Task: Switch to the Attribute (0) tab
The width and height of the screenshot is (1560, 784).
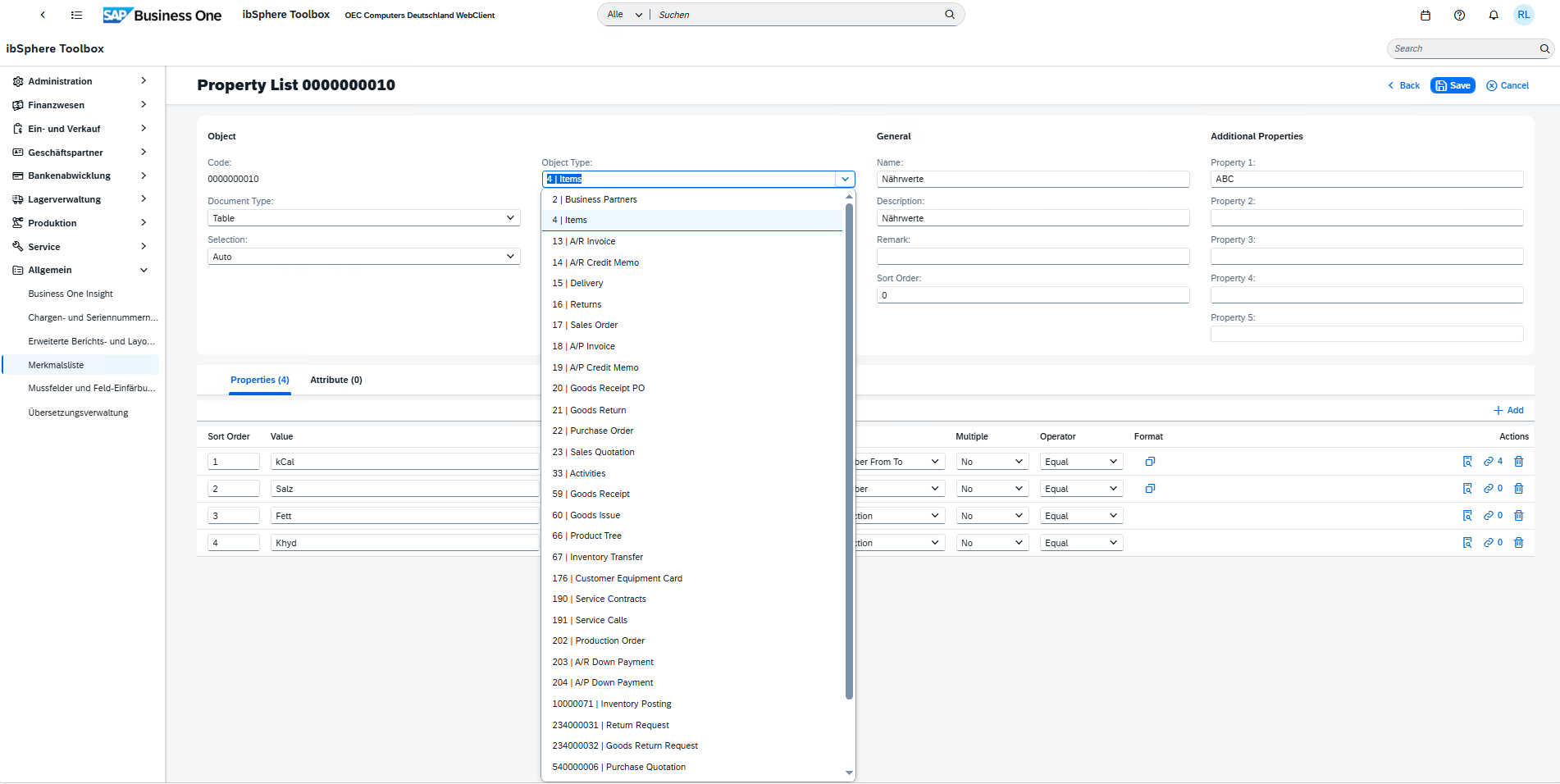Action: [336, 380]
